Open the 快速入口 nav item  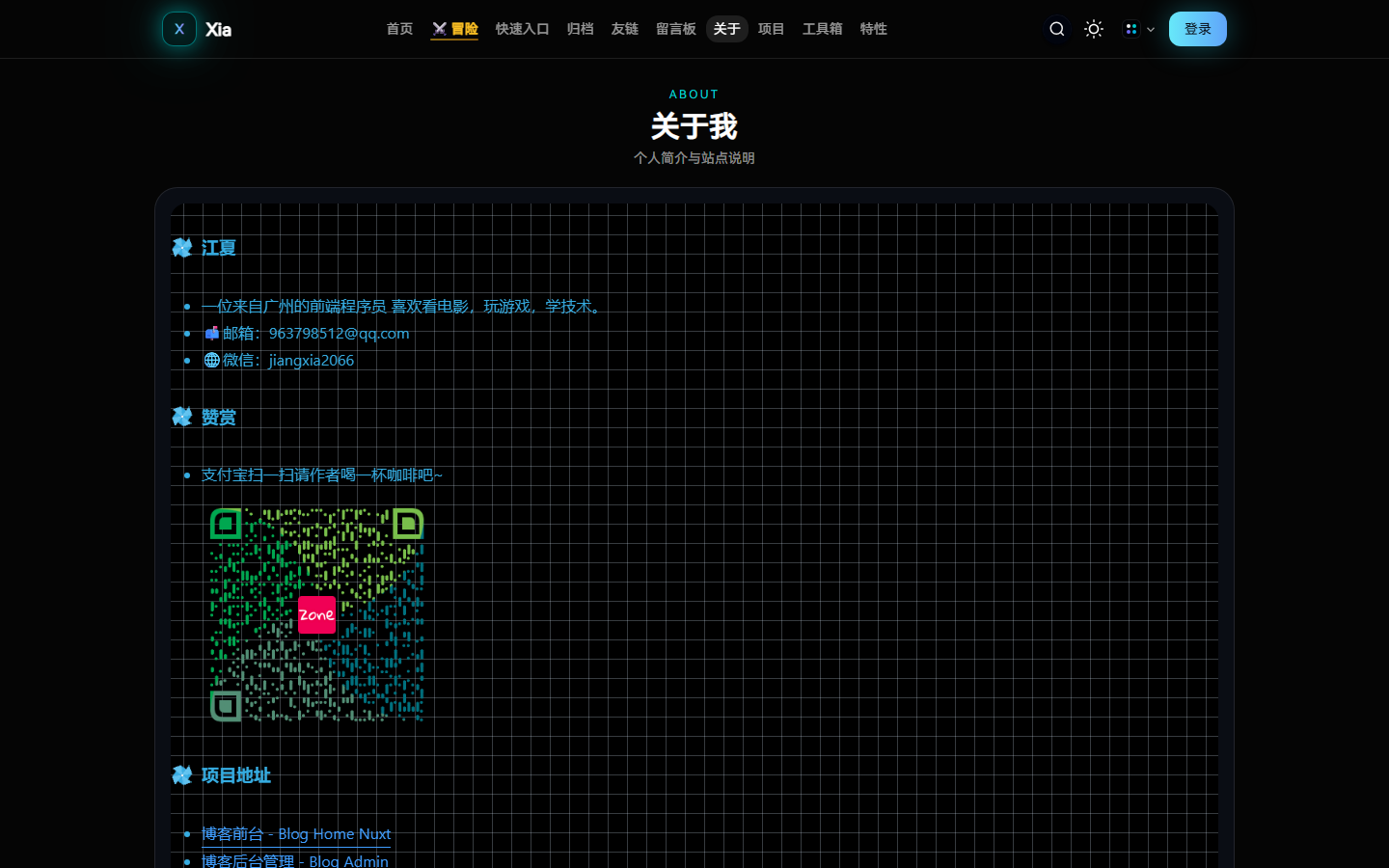click(x=522, y=29)
